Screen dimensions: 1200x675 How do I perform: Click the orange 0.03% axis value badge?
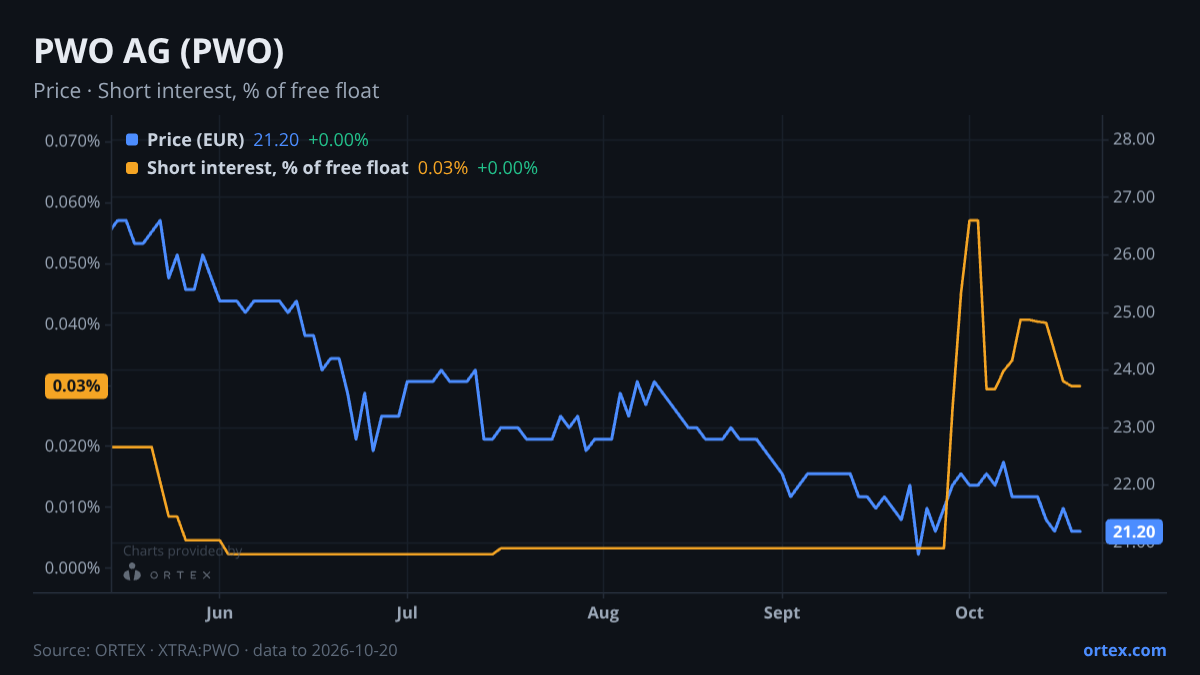(x=76, y=386)
